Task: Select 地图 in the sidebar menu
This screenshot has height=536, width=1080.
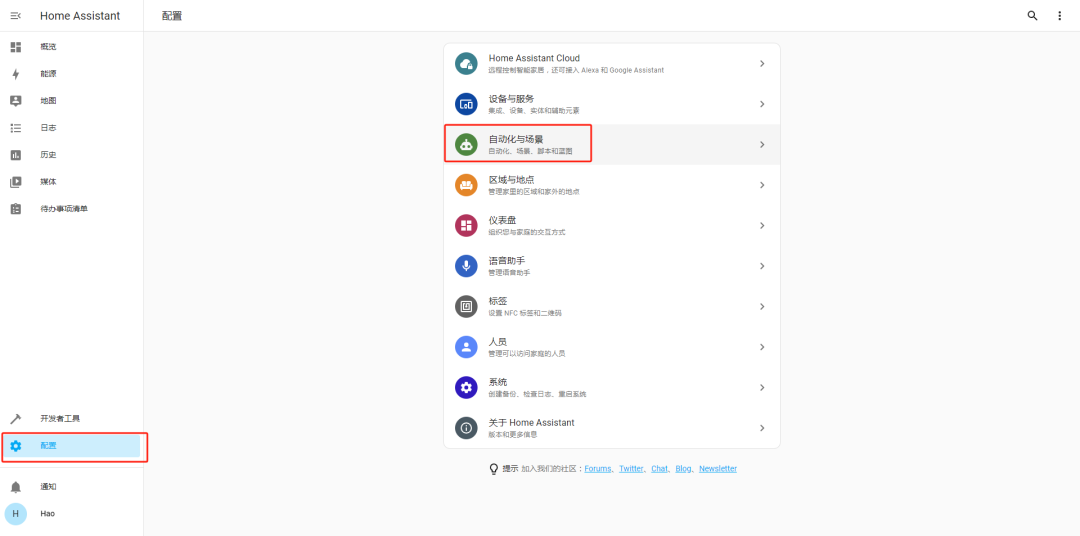Action: point(48,101)
